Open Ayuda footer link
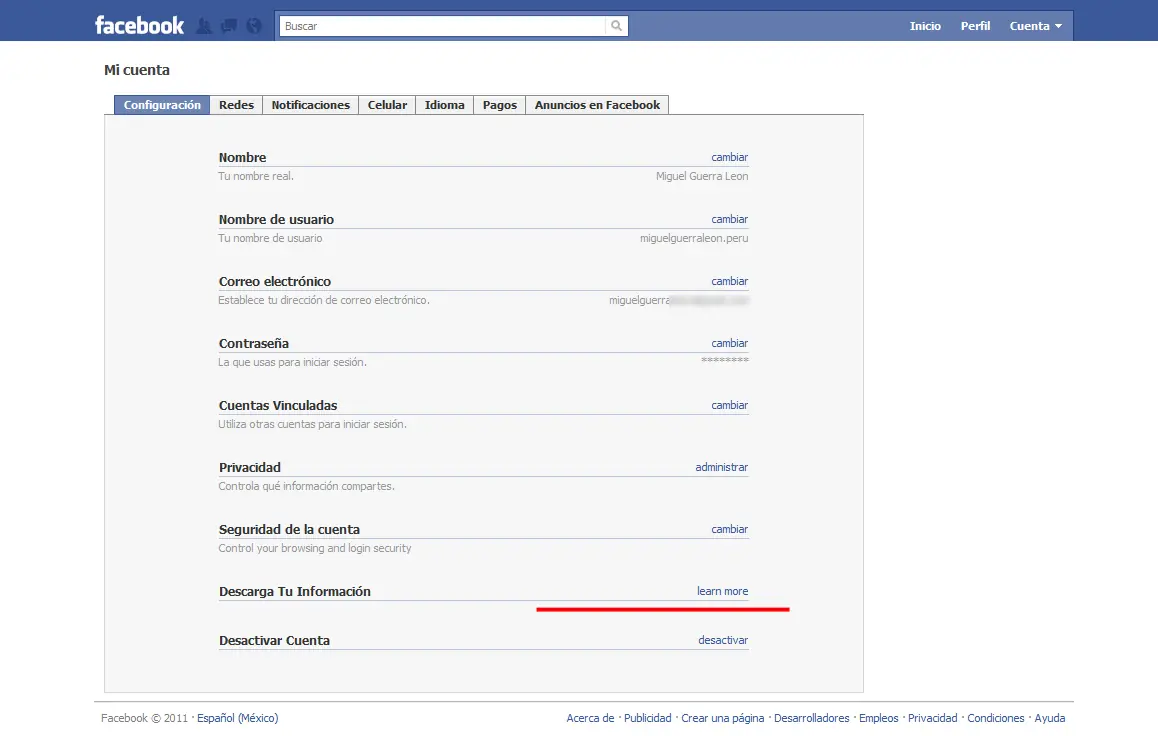The width and height of the screenshot is (1158, 736). pyautogui.click(x=1049, y=718)
